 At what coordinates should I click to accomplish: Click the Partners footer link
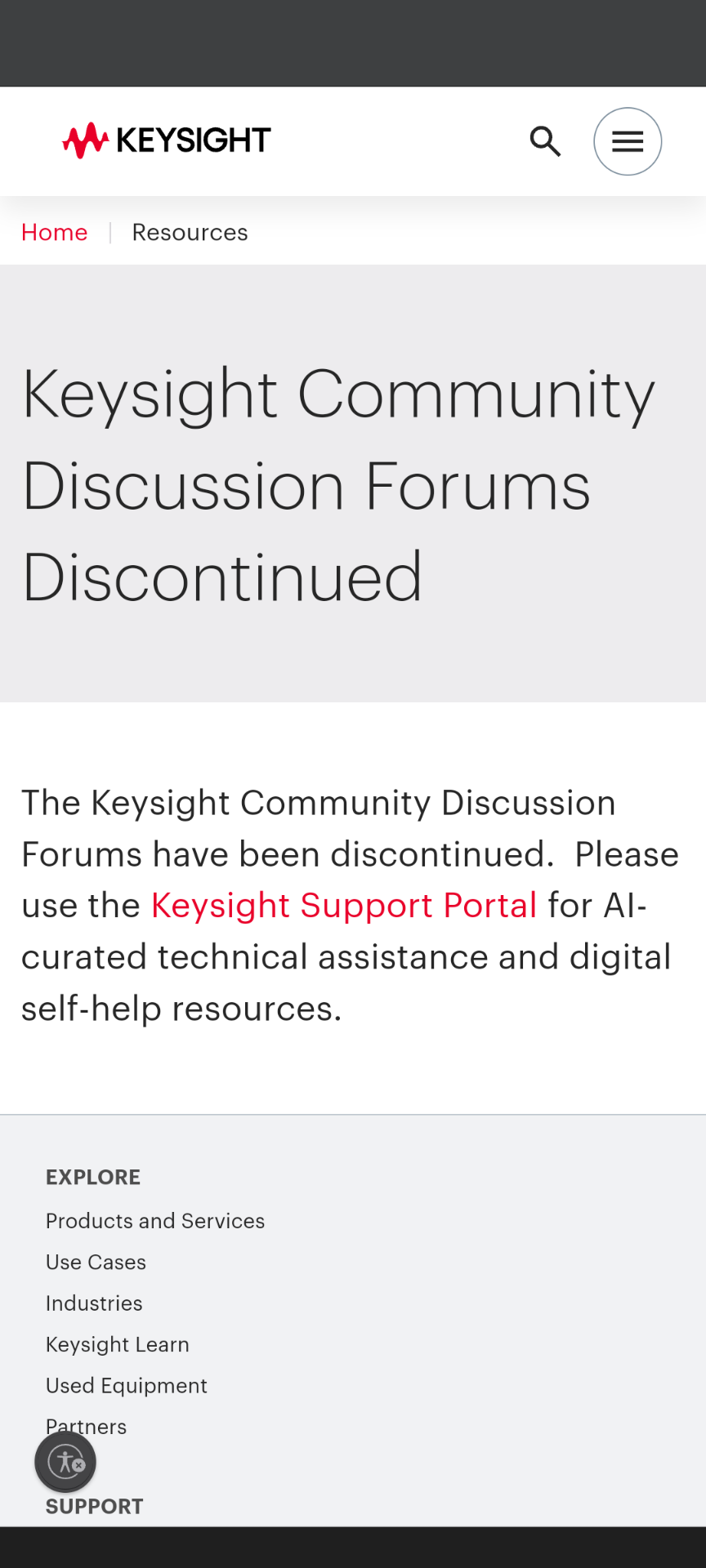tap(106, 1426)
